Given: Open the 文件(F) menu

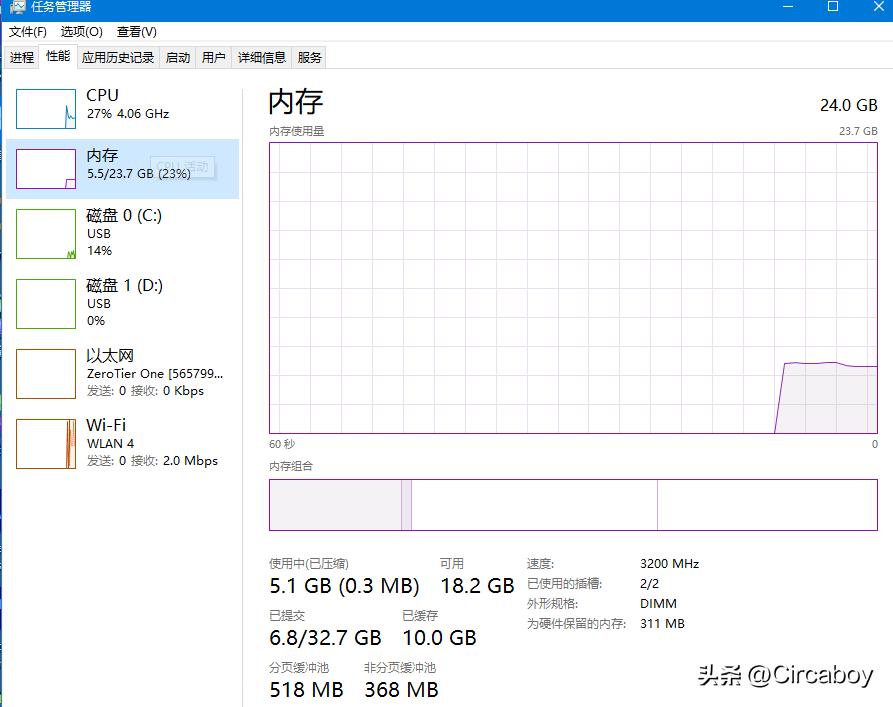Looking at the screenshot, I should [x=27, y=31].
